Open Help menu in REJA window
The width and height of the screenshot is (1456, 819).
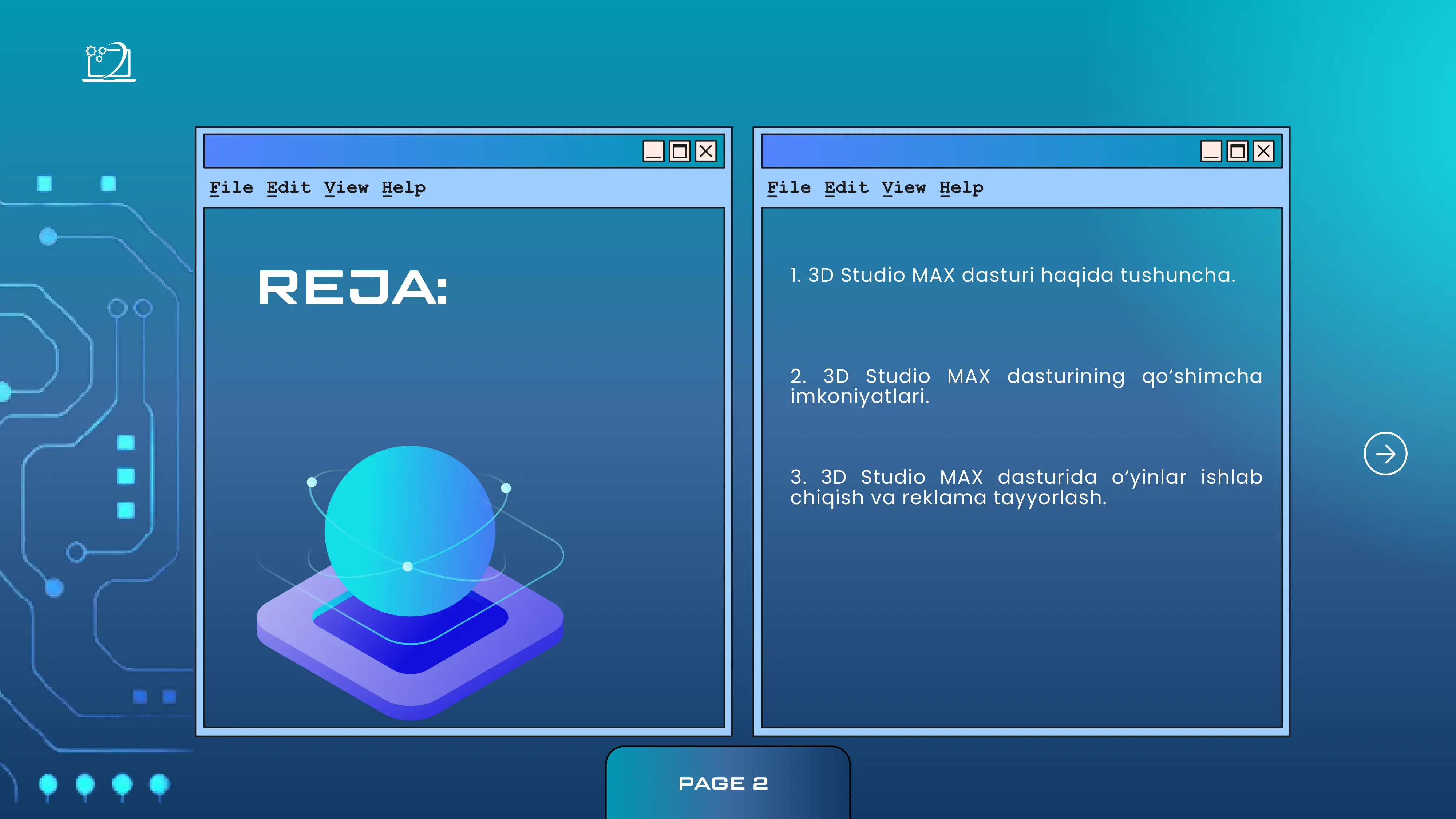pyautogui.click(x=404, y=188)
